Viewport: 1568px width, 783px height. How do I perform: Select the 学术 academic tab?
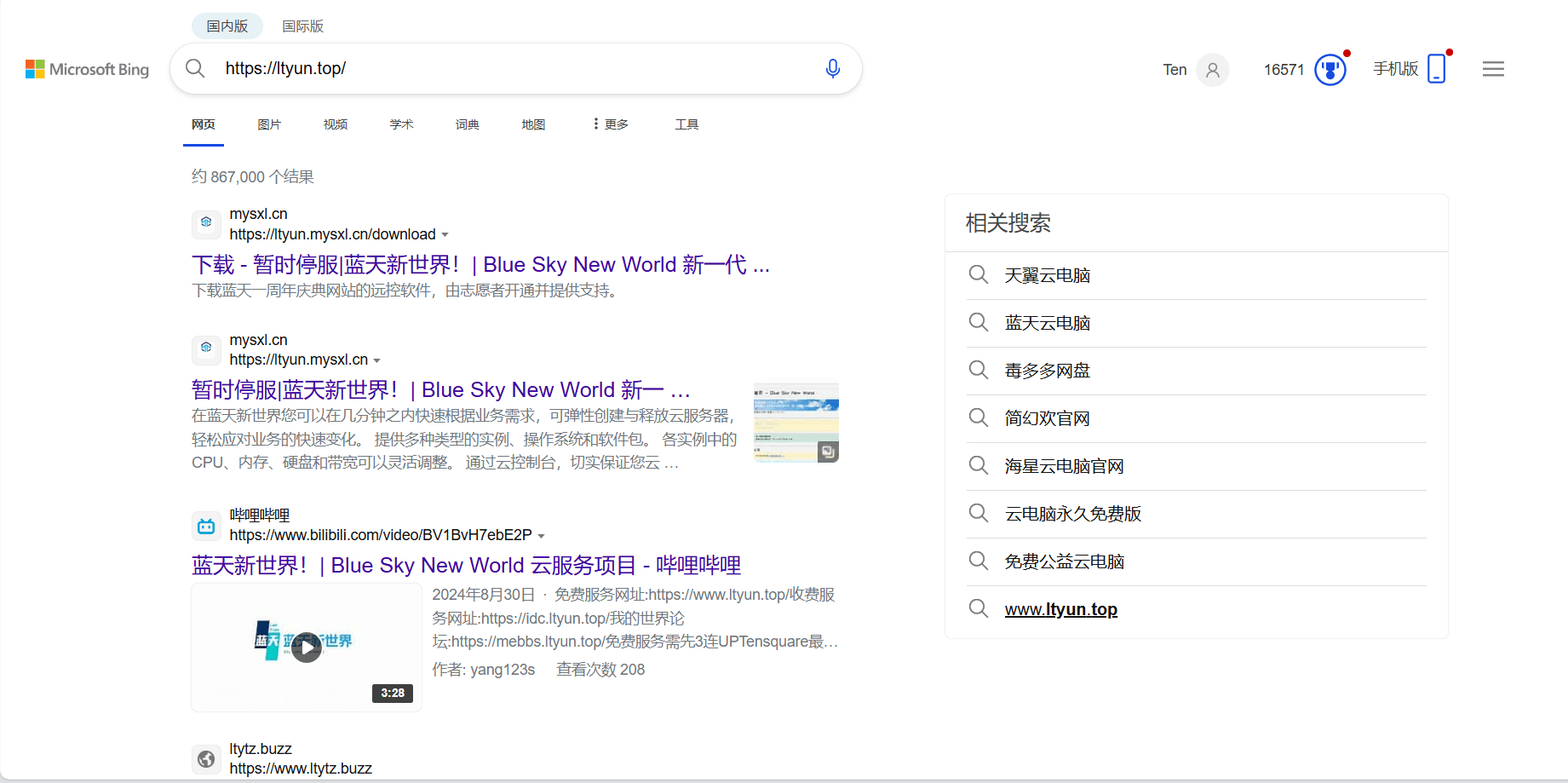(401, 124)
